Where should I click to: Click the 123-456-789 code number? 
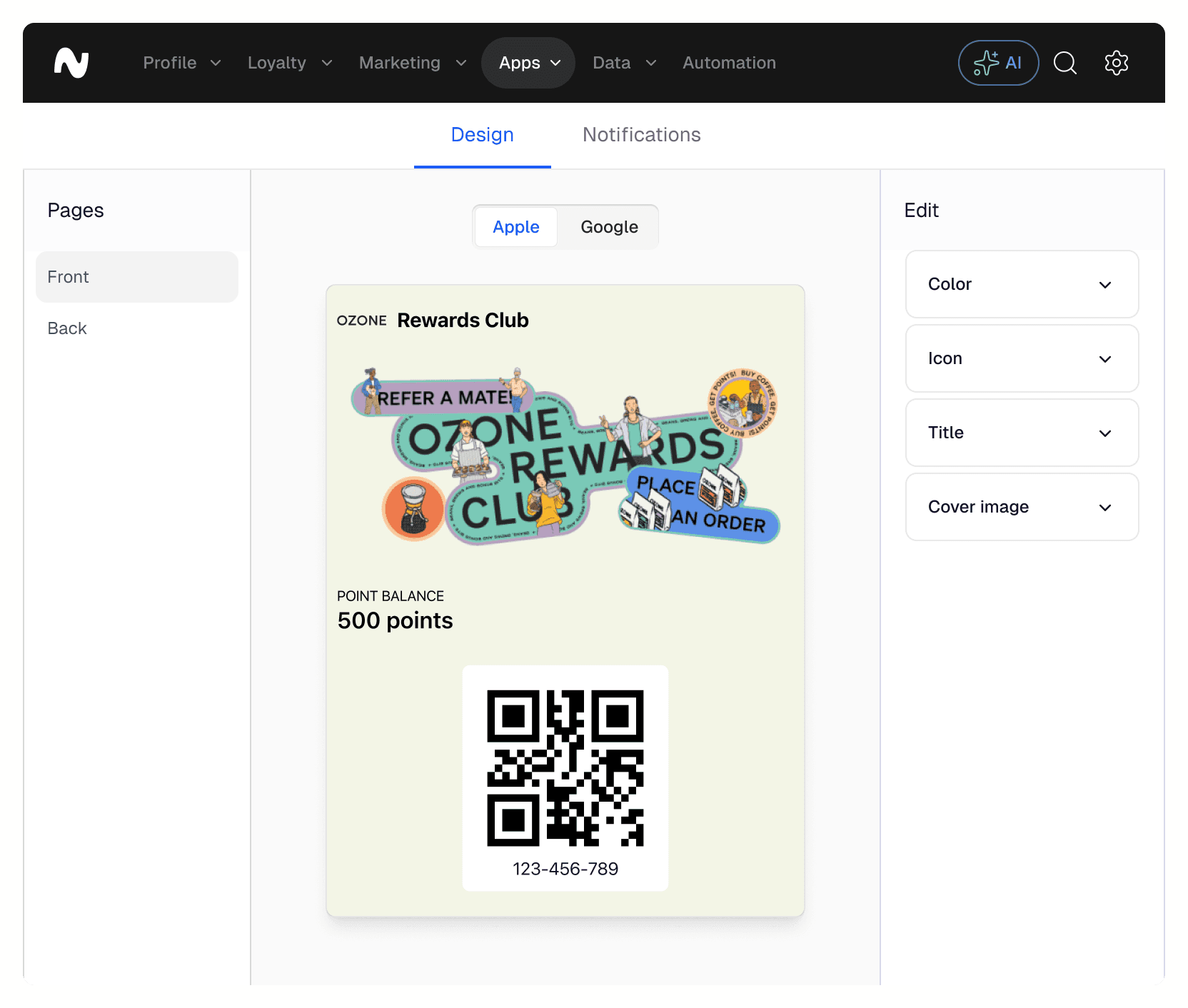565,869
